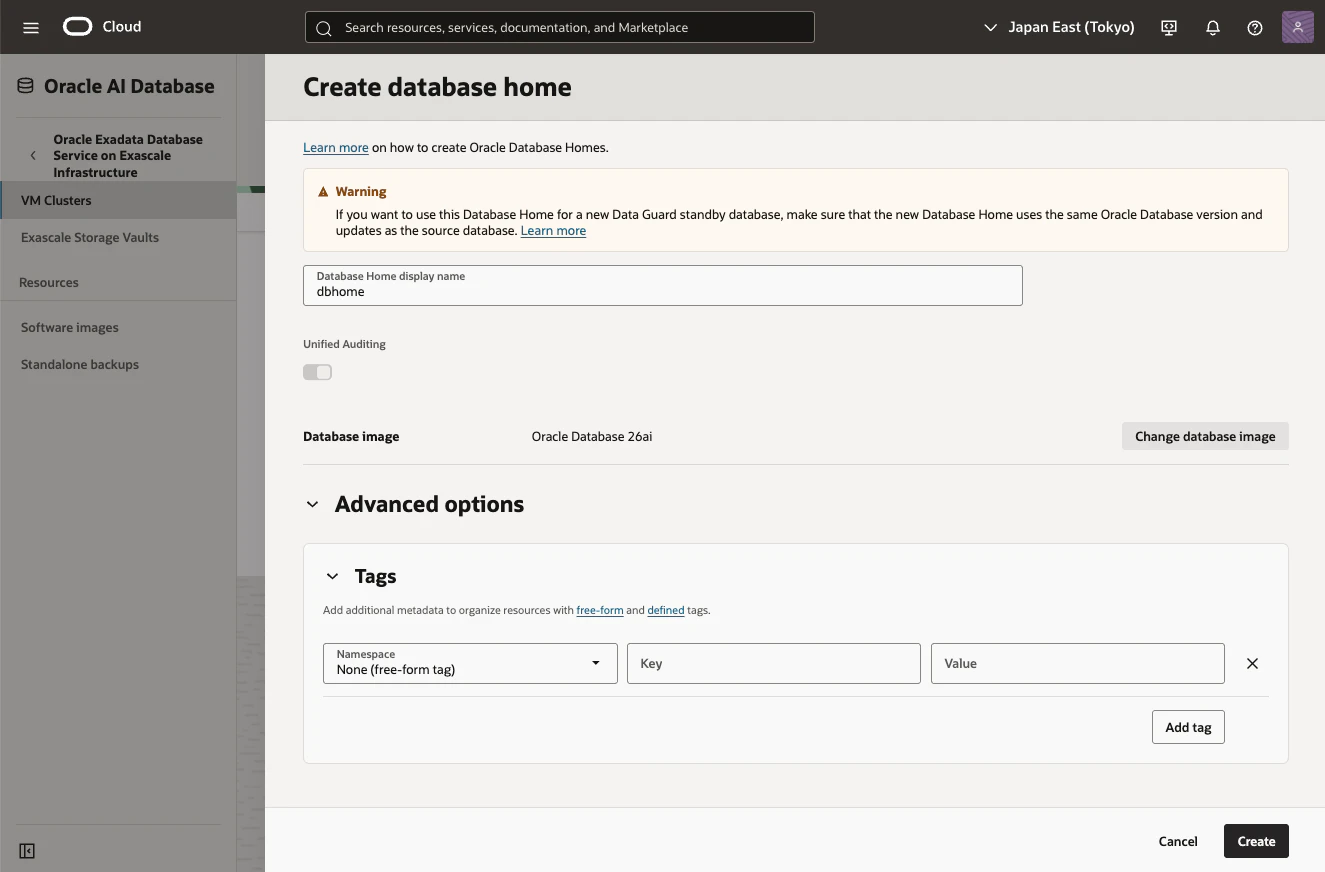This screenshot has height=872, width=1325.
Task: Collapse the sidebar with the bottom-left panel icon
Action: [27, 851]
